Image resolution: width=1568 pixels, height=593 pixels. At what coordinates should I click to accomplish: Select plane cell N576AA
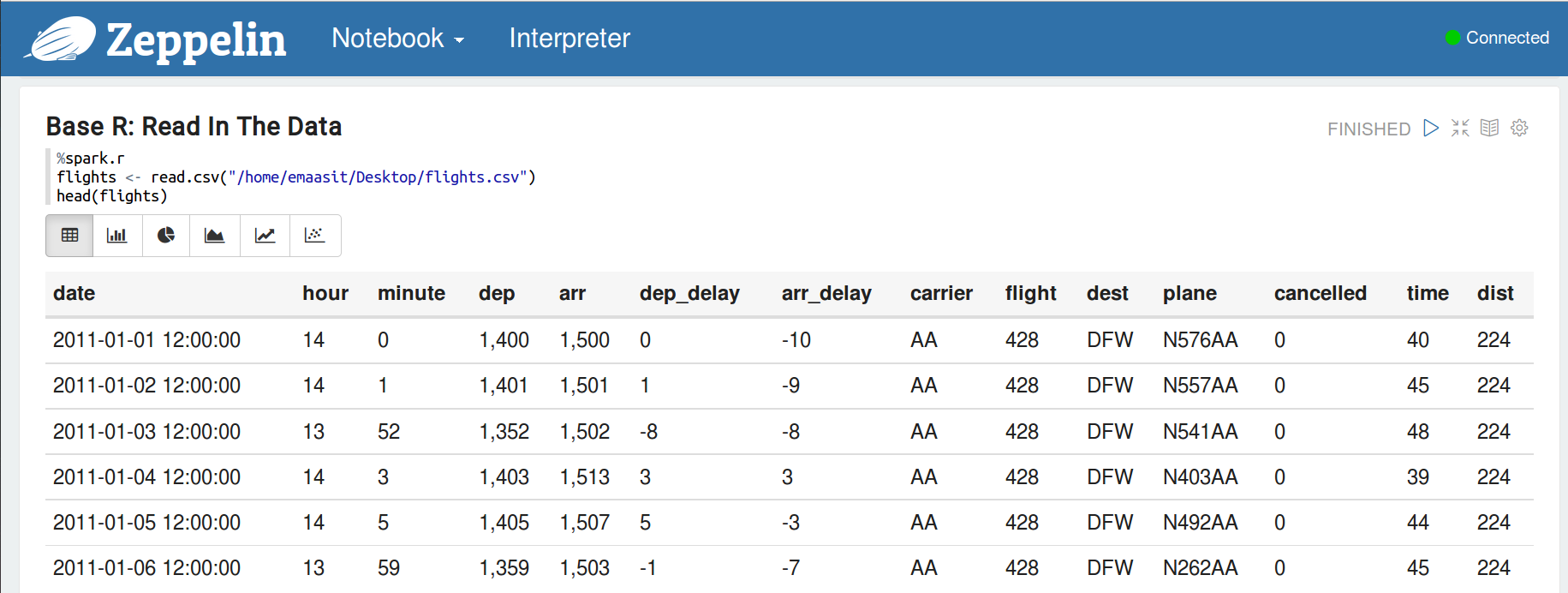[1200, 340]
